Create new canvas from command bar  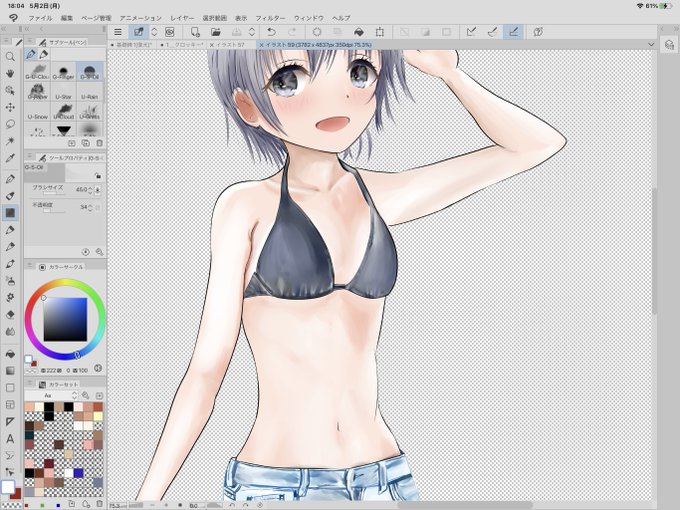[195, 32]
